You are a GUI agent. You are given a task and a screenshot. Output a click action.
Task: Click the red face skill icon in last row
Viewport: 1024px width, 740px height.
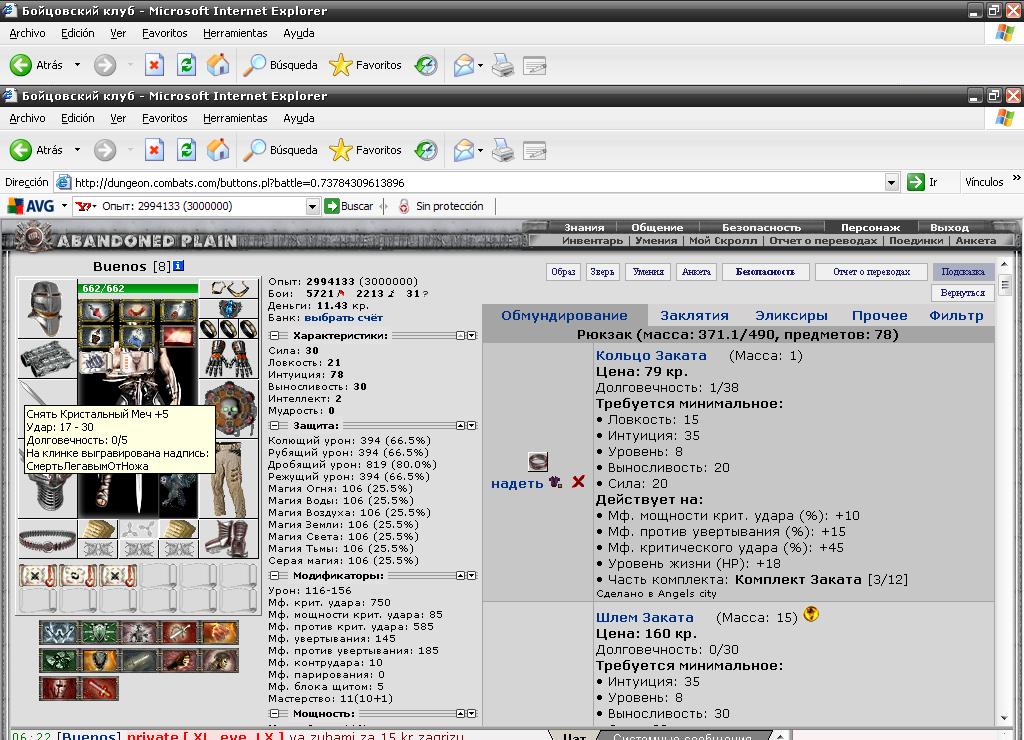(x=59, y=688)
